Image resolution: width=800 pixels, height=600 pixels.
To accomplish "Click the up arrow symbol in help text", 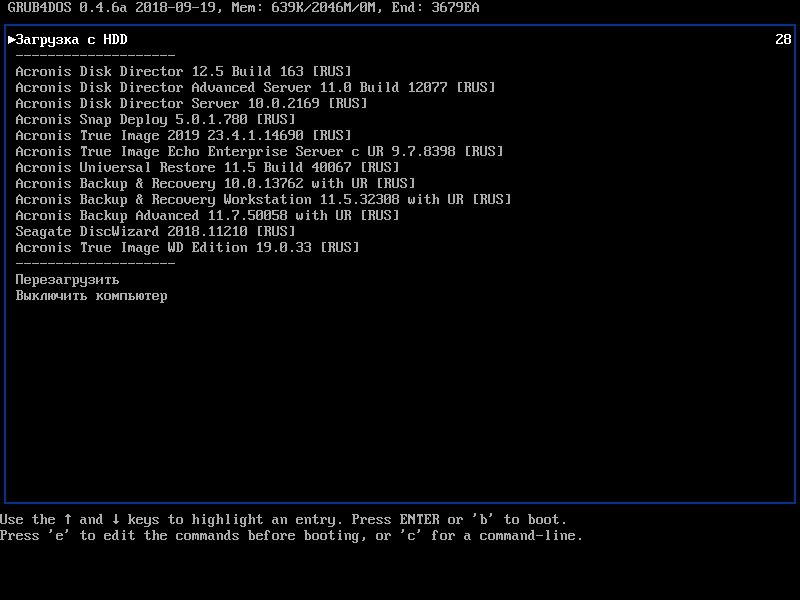I will [68, 519].
